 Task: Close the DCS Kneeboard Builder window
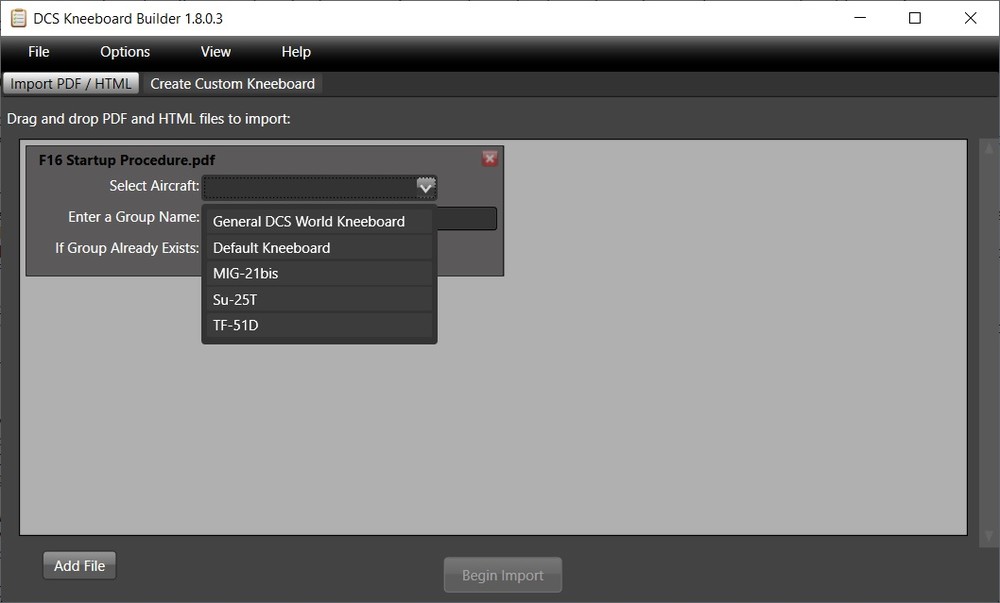click(970, 18)
